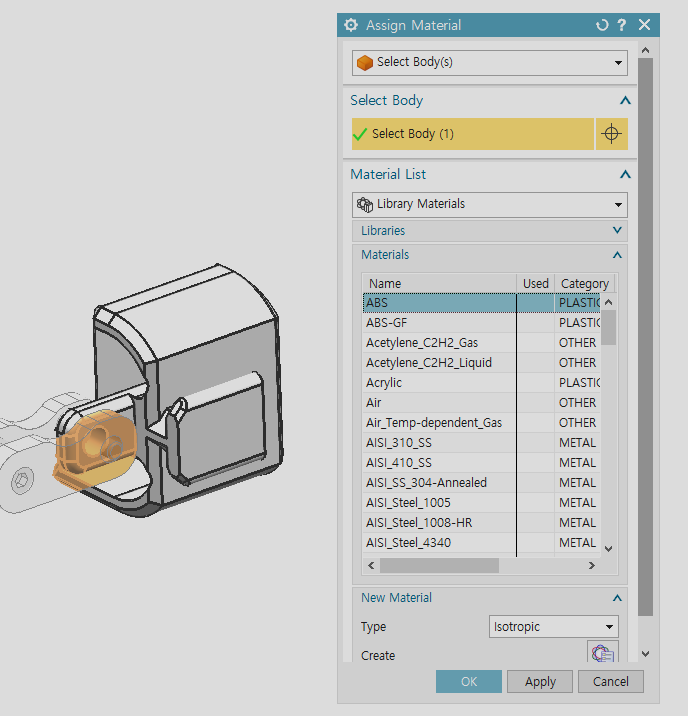Image resolution: width=688 pixels, height=716 pixels.
Task: Select the ABS-GF material row
Action: tap(481, 323)
